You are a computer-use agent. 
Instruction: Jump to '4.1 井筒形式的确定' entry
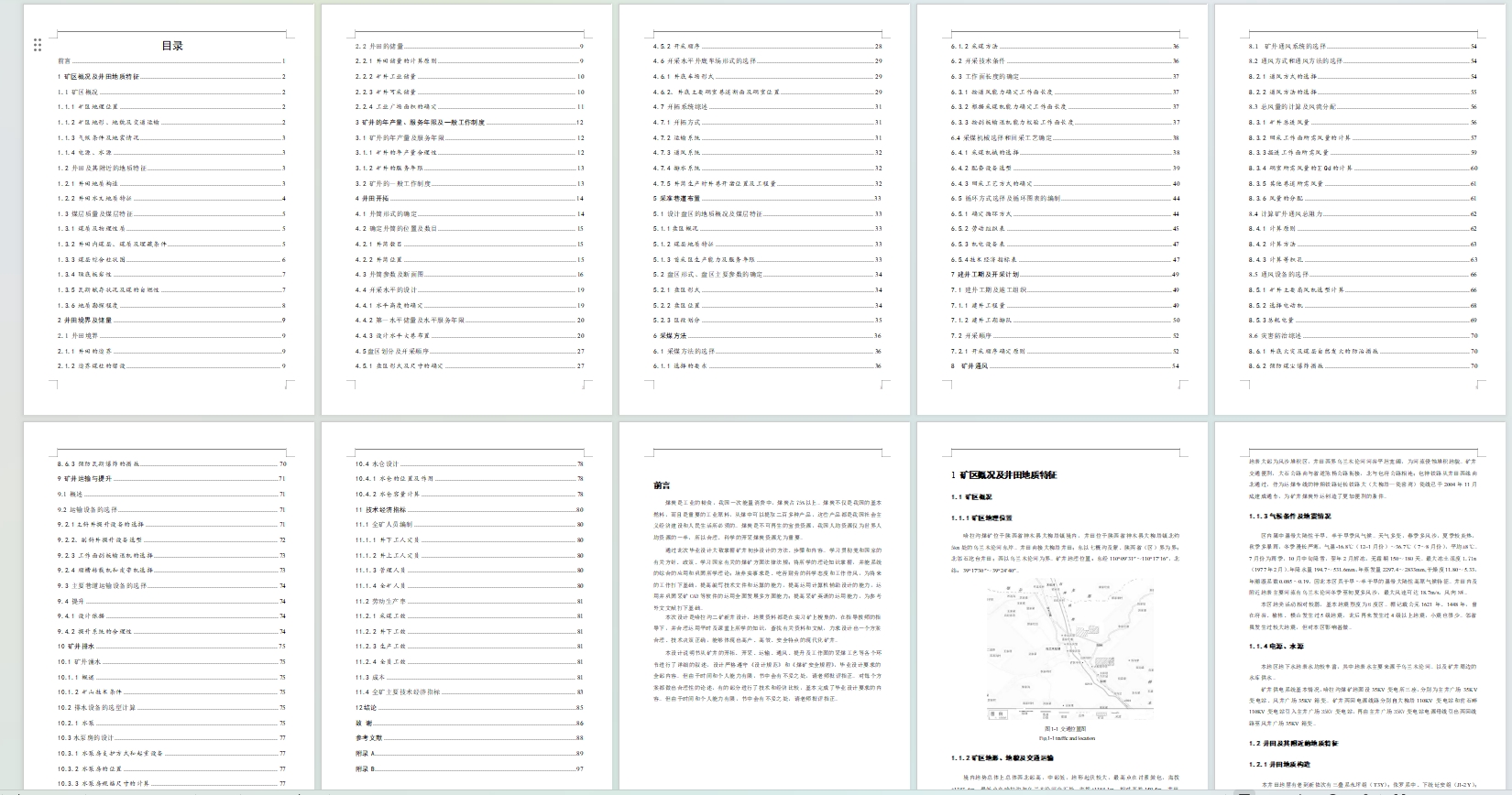point(469,213)
